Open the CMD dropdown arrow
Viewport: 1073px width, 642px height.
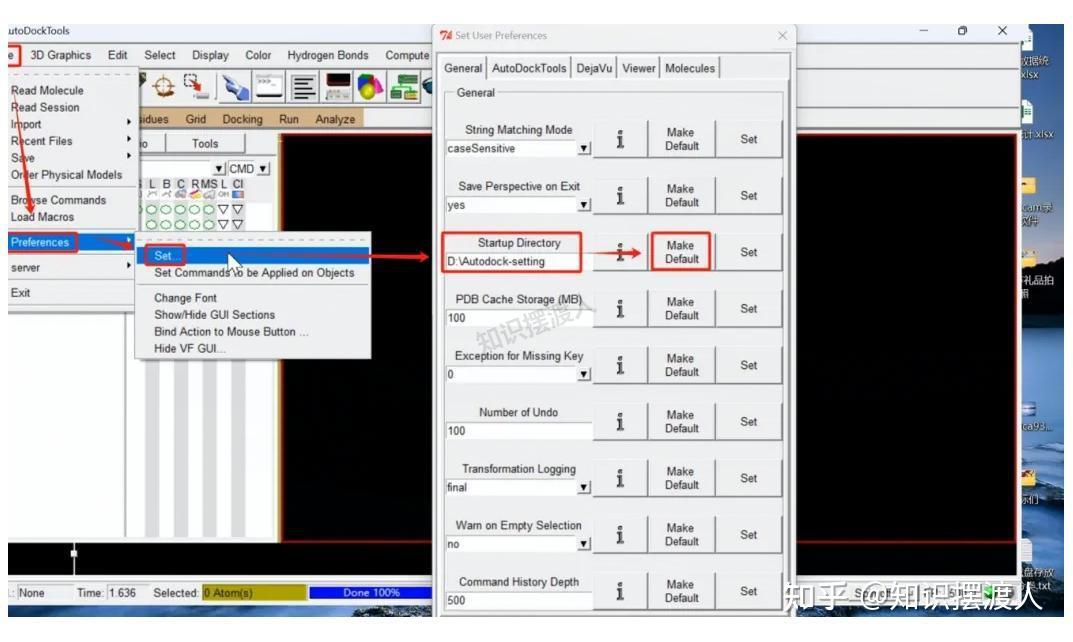[x=263, y=168]
